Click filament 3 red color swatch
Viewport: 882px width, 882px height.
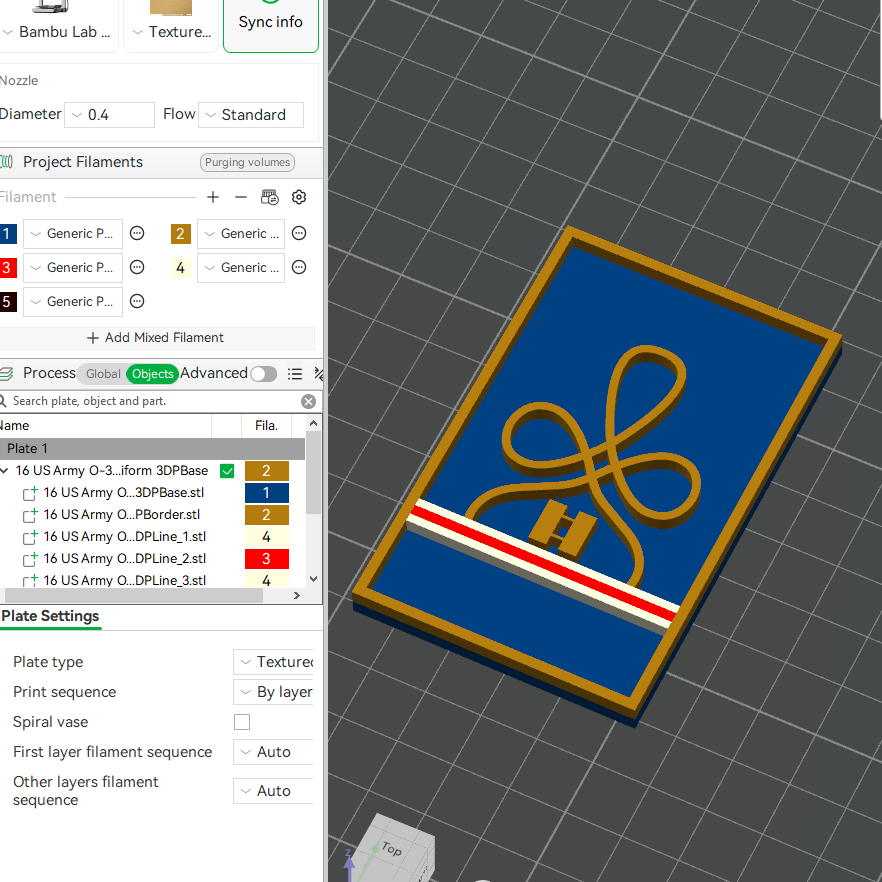click(x=7, y=267)
